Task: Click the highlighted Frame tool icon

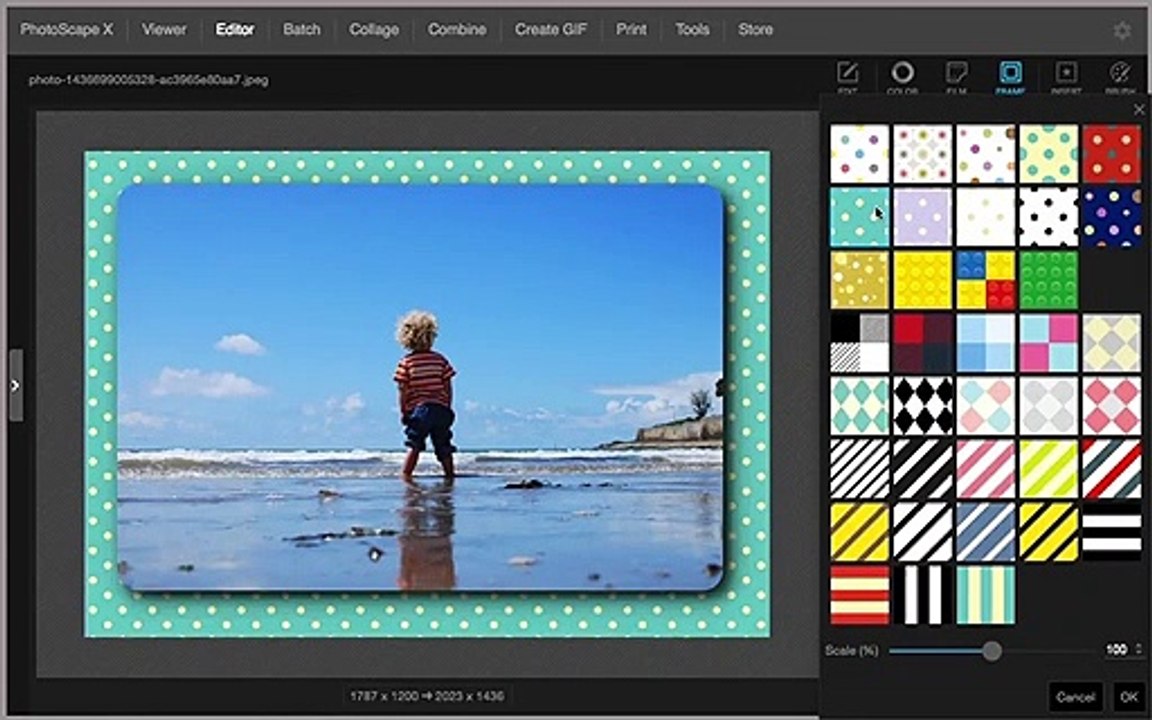Action: [x=1010, y=73]
